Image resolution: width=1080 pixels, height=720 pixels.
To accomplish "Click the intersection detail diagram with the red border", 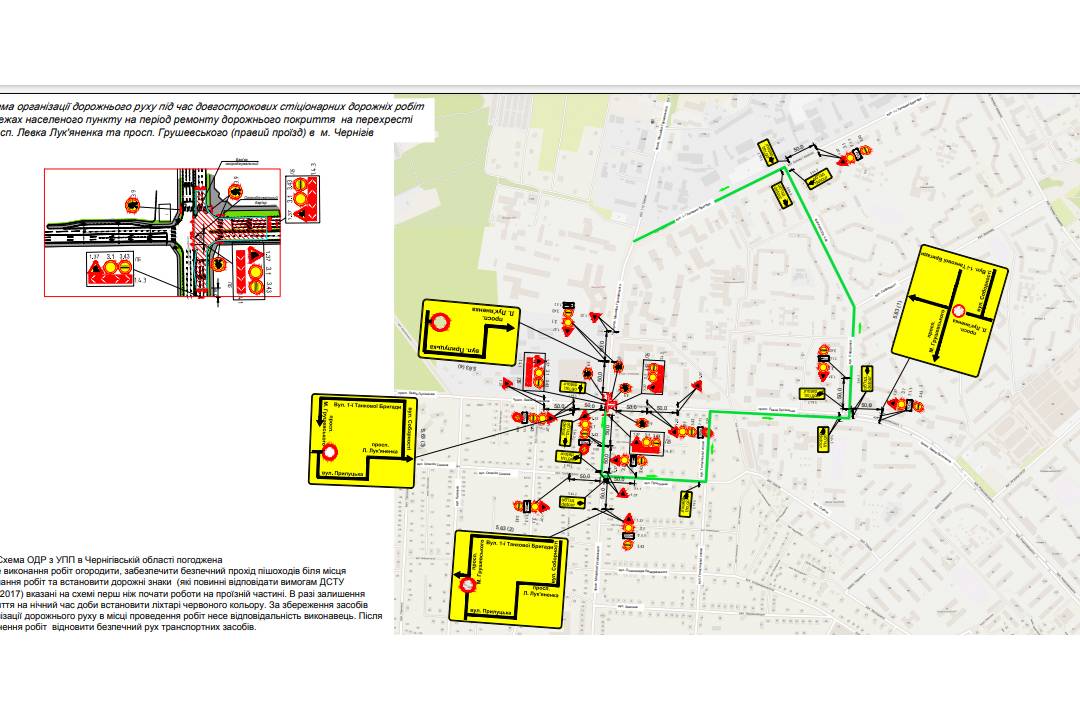I will (x=163, y=233).
